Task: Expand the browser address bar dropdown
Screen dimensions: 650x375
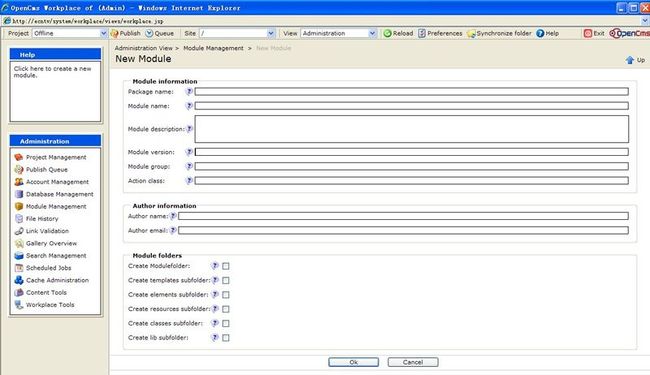Action: click(x=645, y=21)
